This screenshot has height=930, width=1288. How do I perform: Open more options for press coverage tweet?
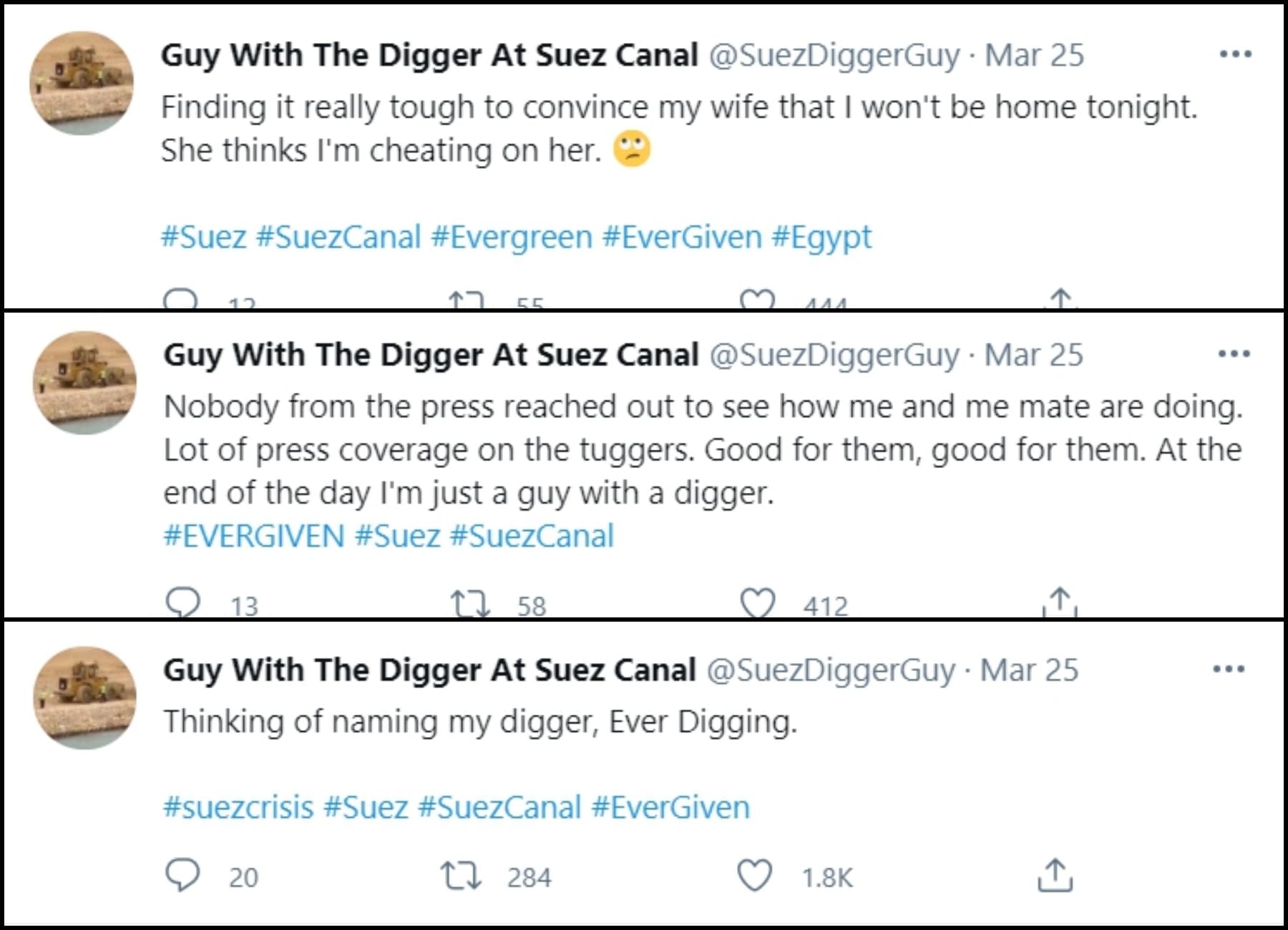tap(1234, 353)
